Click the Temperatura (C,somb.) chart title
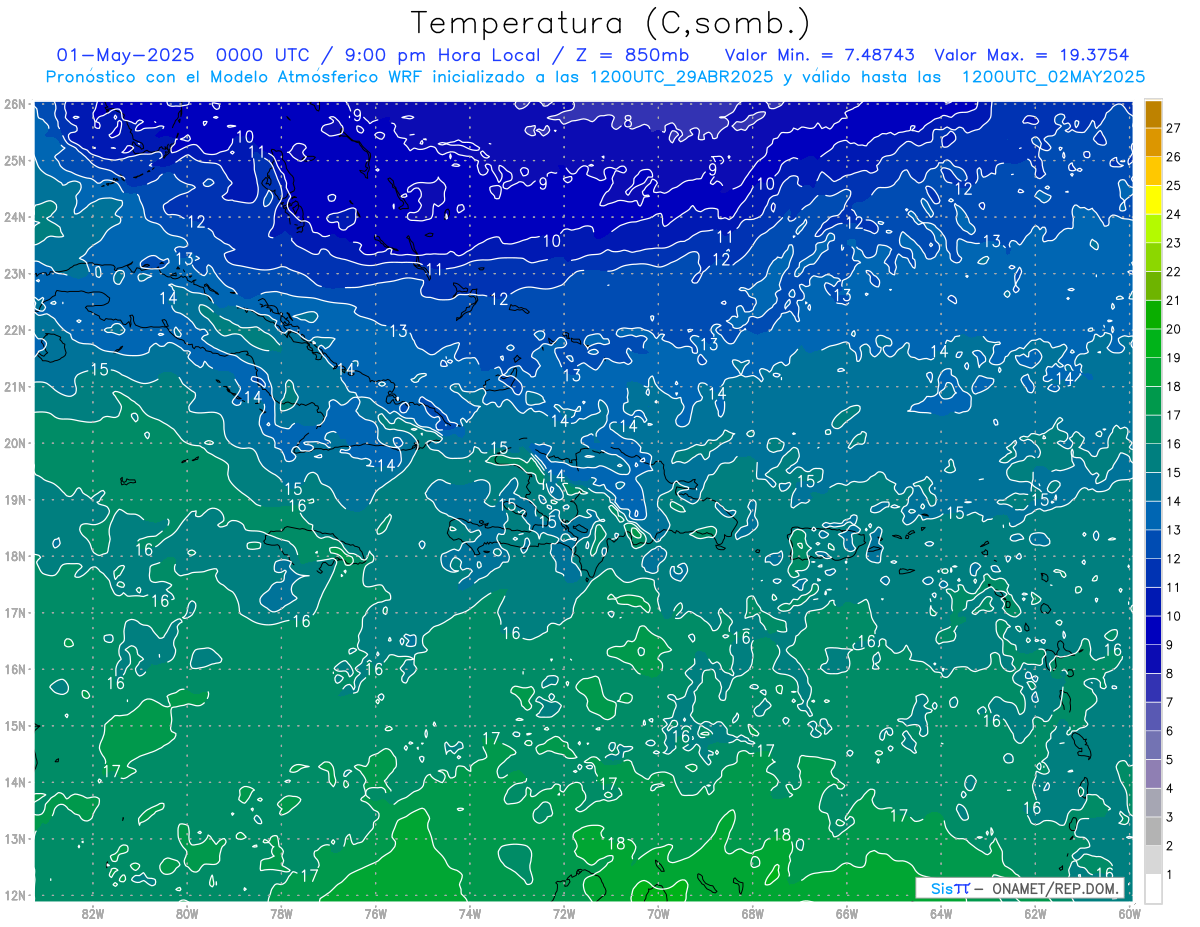The width and height of the screenshot is (1200, 927). [x=611, y=23]
